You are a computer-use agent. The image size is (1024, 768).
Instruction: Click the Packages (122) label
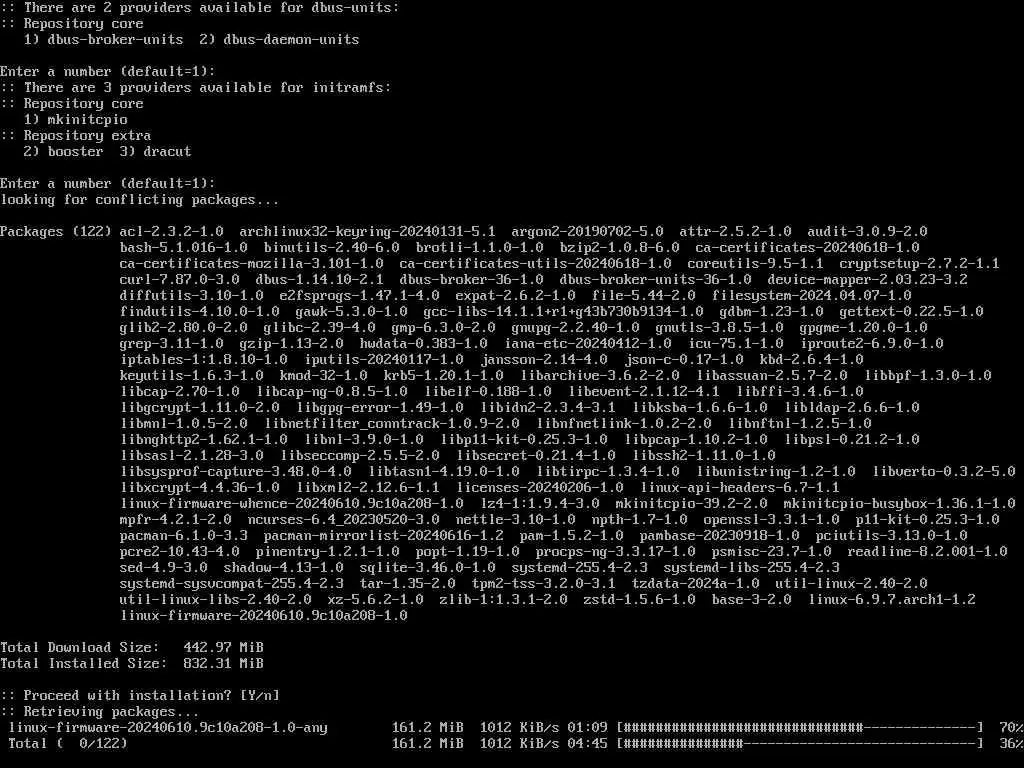coord(56,232)
